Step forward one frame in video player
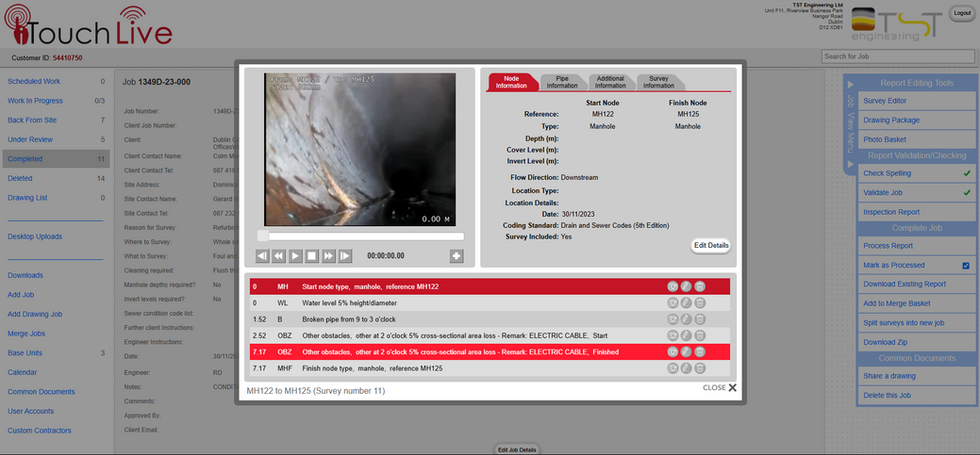Screen dimensions: 980x455 (345, 256)
